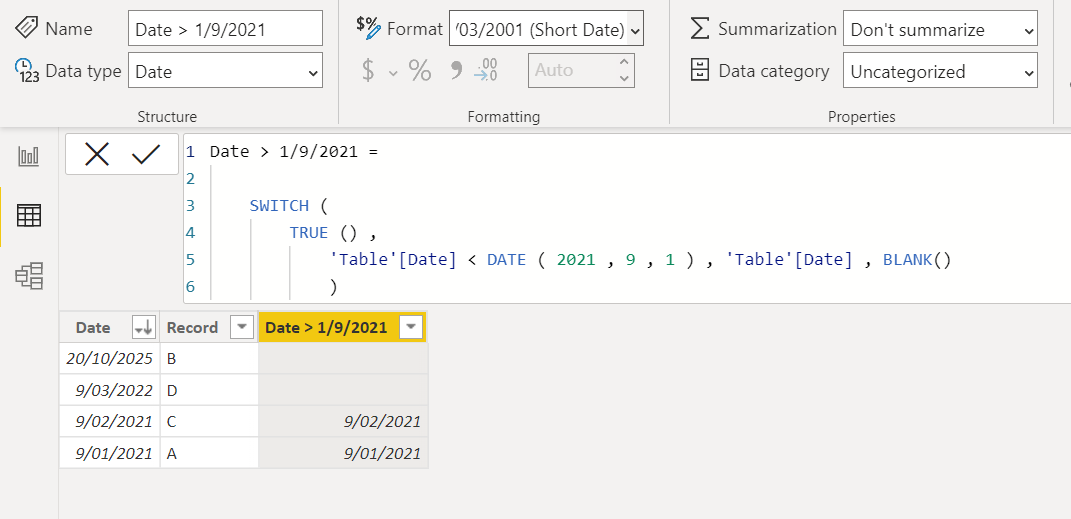The width and height of the screenshot is (1071, 519).
Task: Click the Data category icon
Action: (699, 70)
